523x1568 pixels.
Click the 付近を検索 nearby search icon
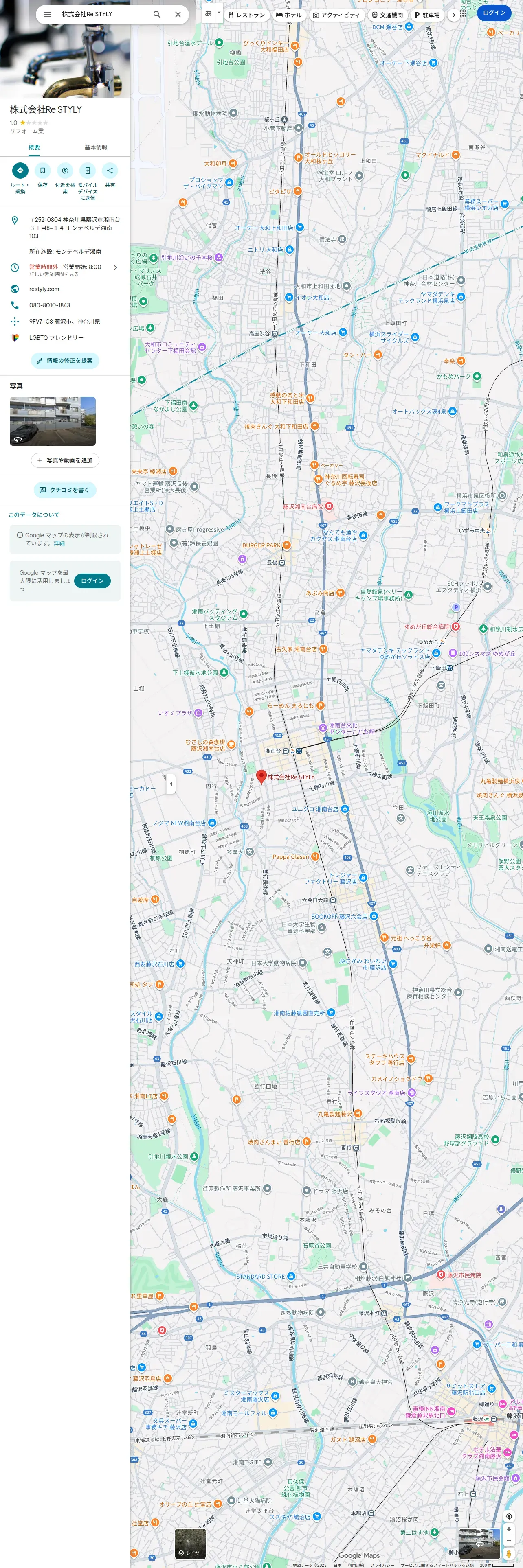click(x=65, y=171)
